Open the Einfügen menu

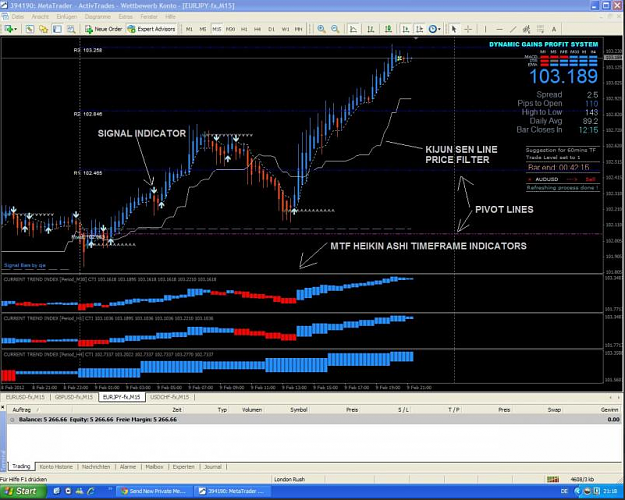tap(67, 17)
